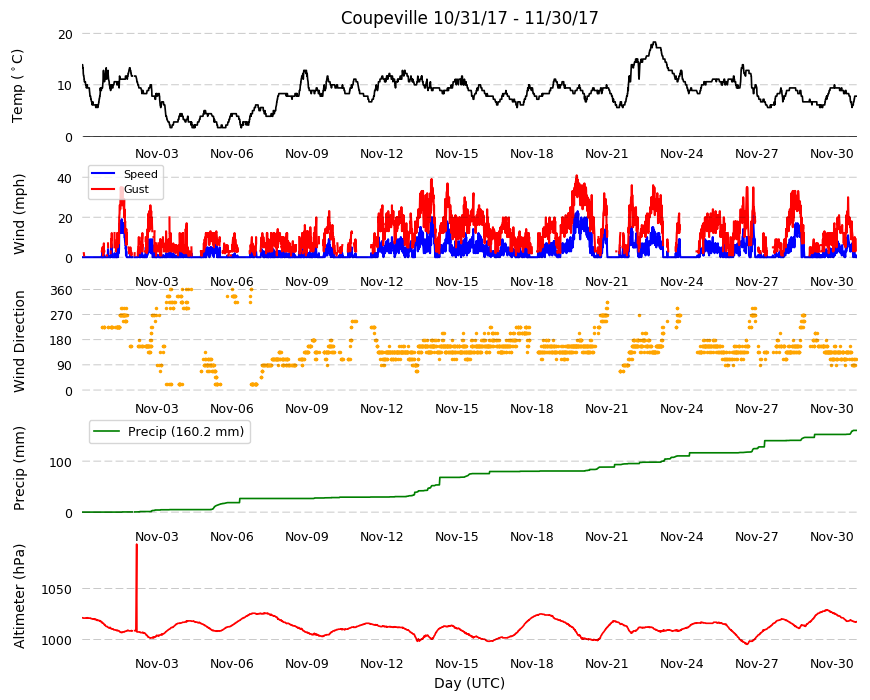The width and height of the screenshot is (870, 700).
Task: Click the Altimeter (hPa) axis label
Action: coord(19,596)
